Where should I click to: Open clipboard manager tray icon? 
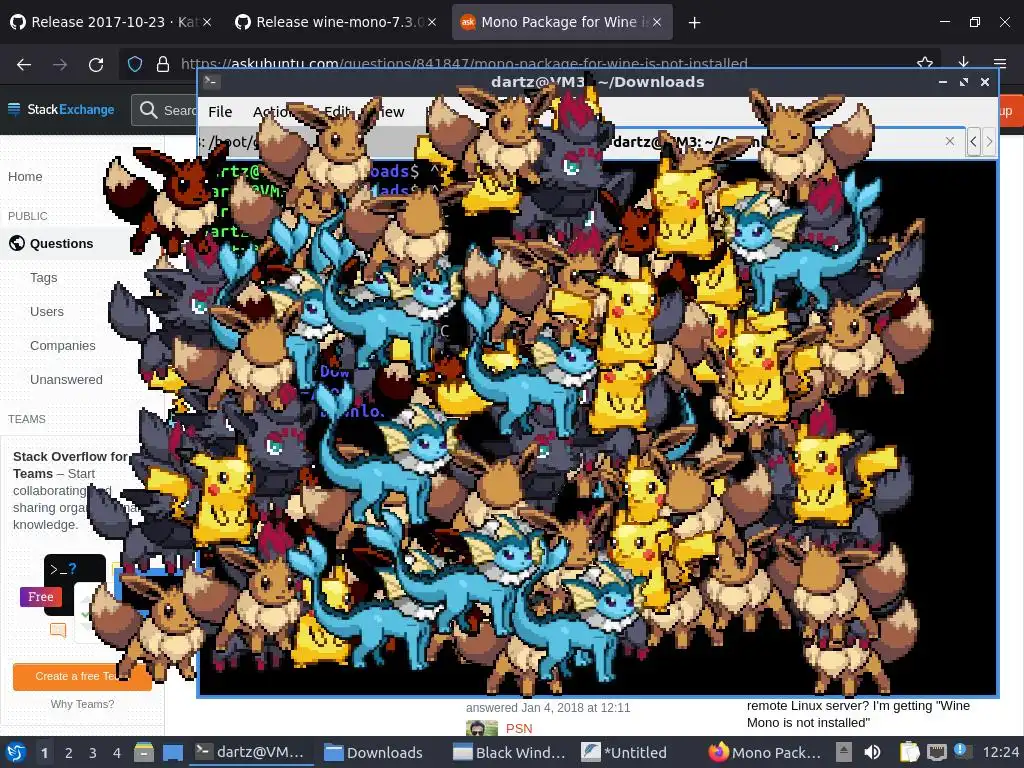[x=909, y=752]
